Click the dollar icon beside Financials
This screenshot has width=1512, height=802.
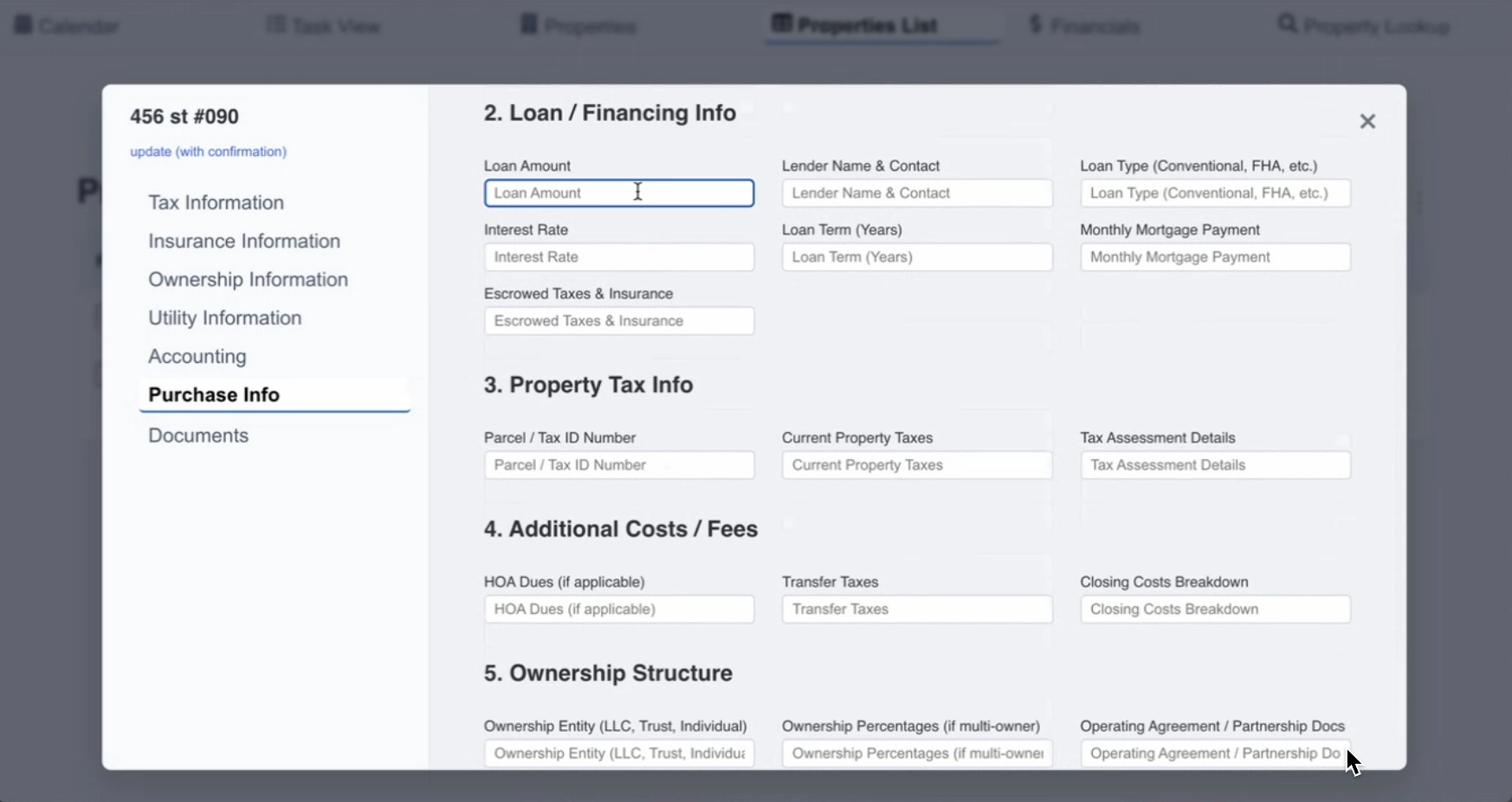point(1035,24)
